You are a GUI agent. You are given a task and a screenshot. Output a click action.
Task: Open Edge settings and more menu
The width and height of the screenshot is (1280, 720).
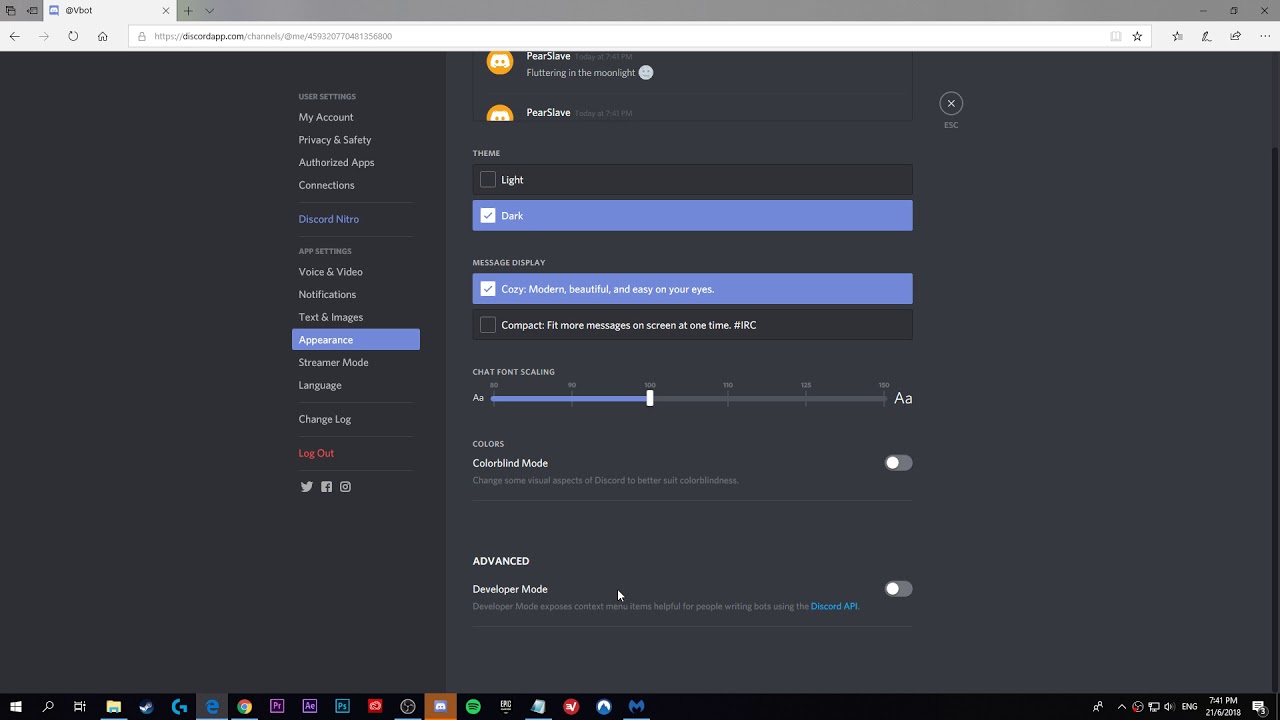pos(1265,36)
